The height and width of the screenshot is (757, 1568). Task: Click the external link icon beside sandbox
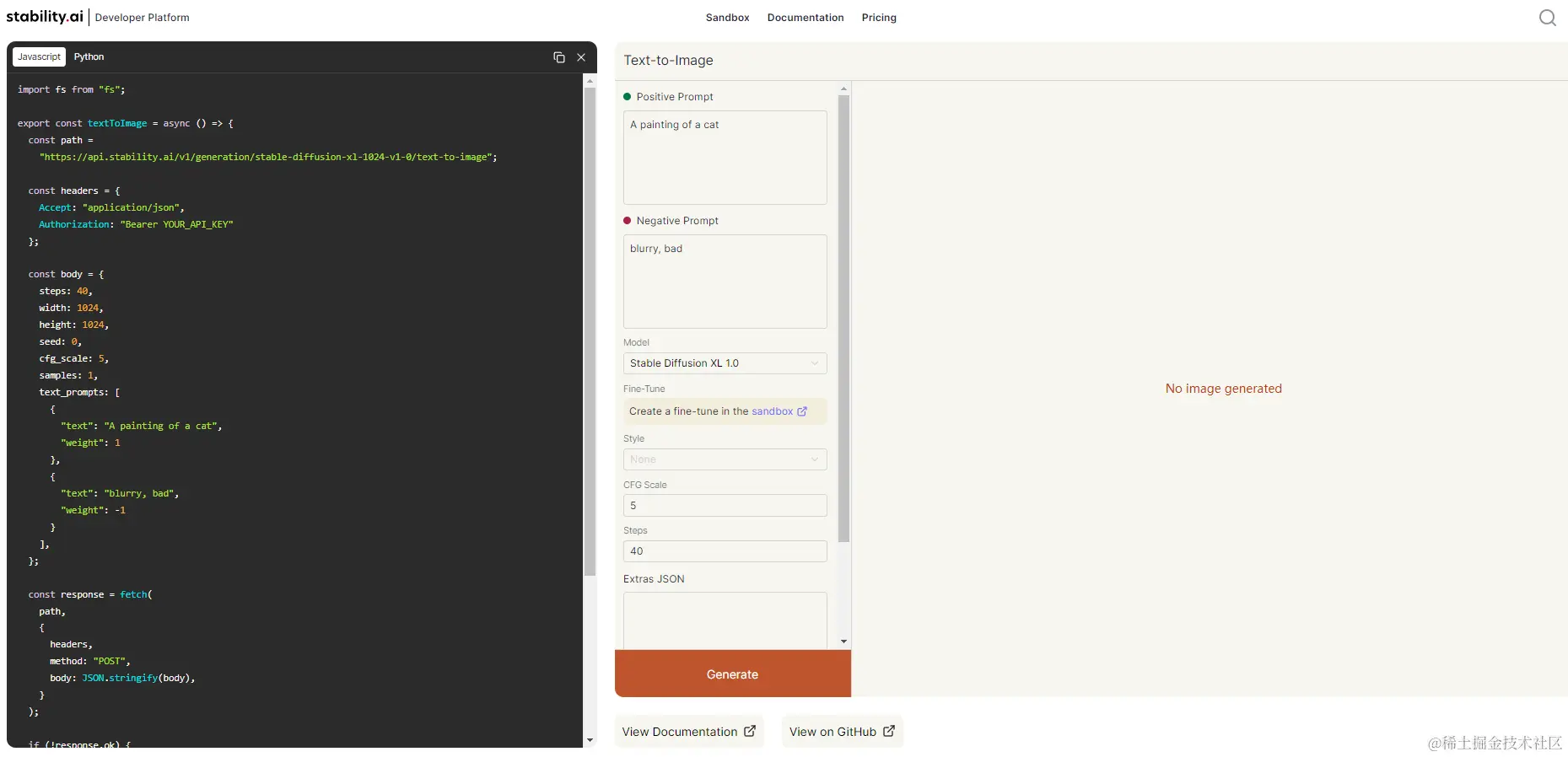802,411
